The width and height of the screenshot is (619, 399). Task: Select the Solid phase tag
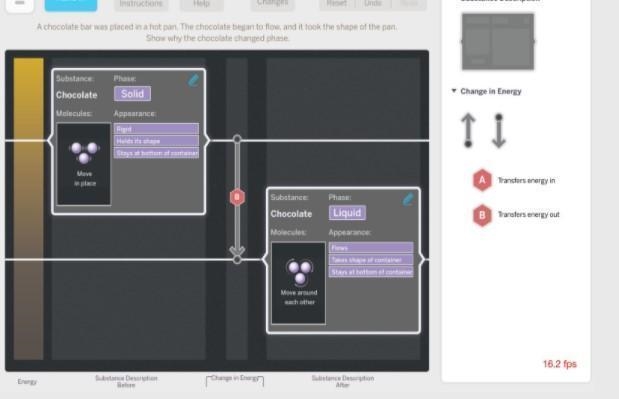coord(132,94)
